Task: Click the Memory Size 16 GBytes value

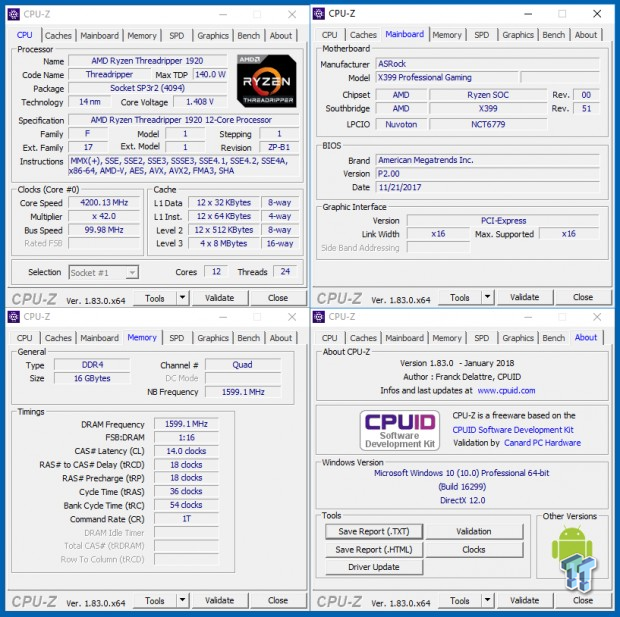Action: tap(92, 379)
